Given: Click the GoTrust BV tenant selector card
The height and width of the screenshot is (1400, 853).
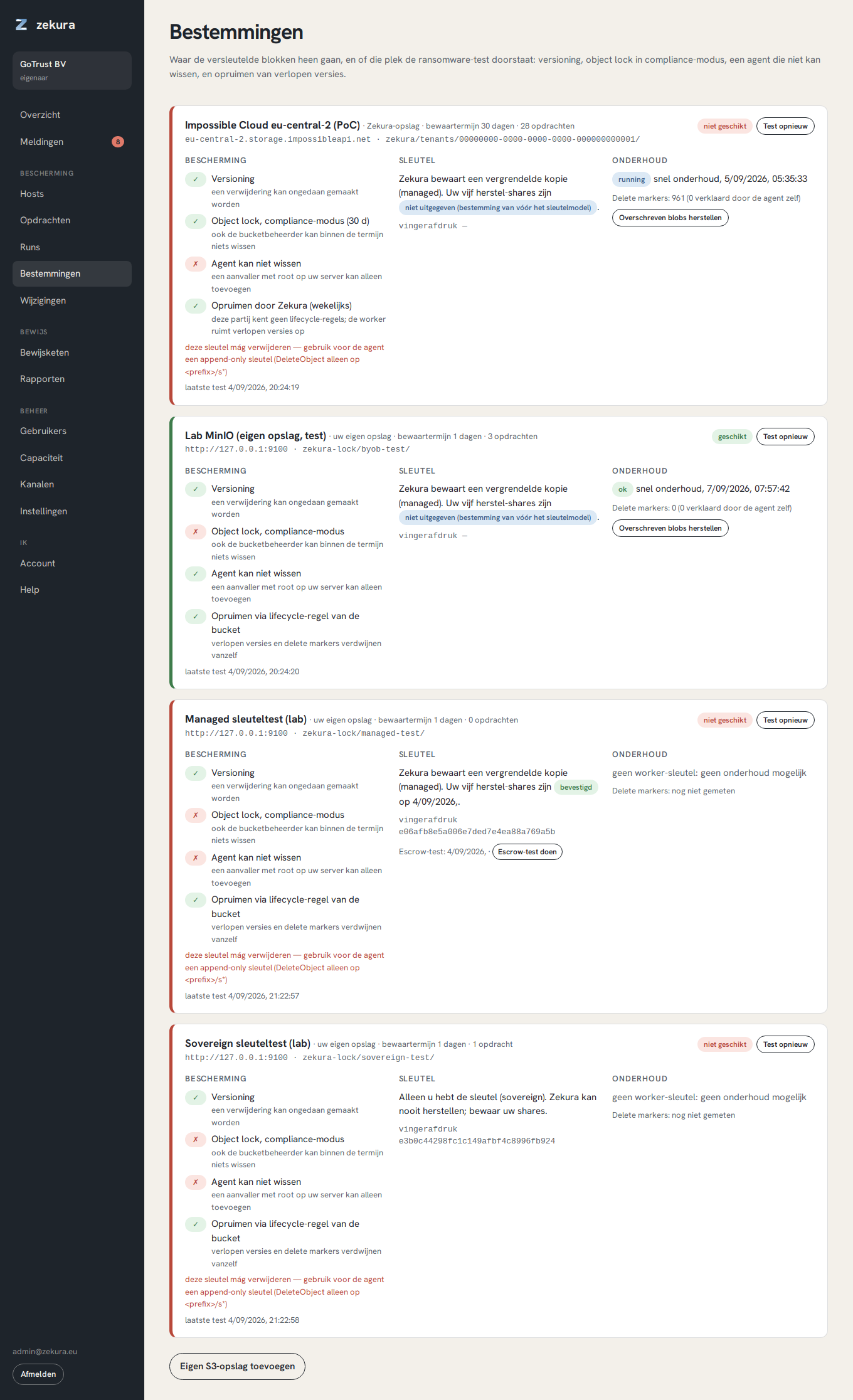Looking at the screenshot, I should point(72,70).
